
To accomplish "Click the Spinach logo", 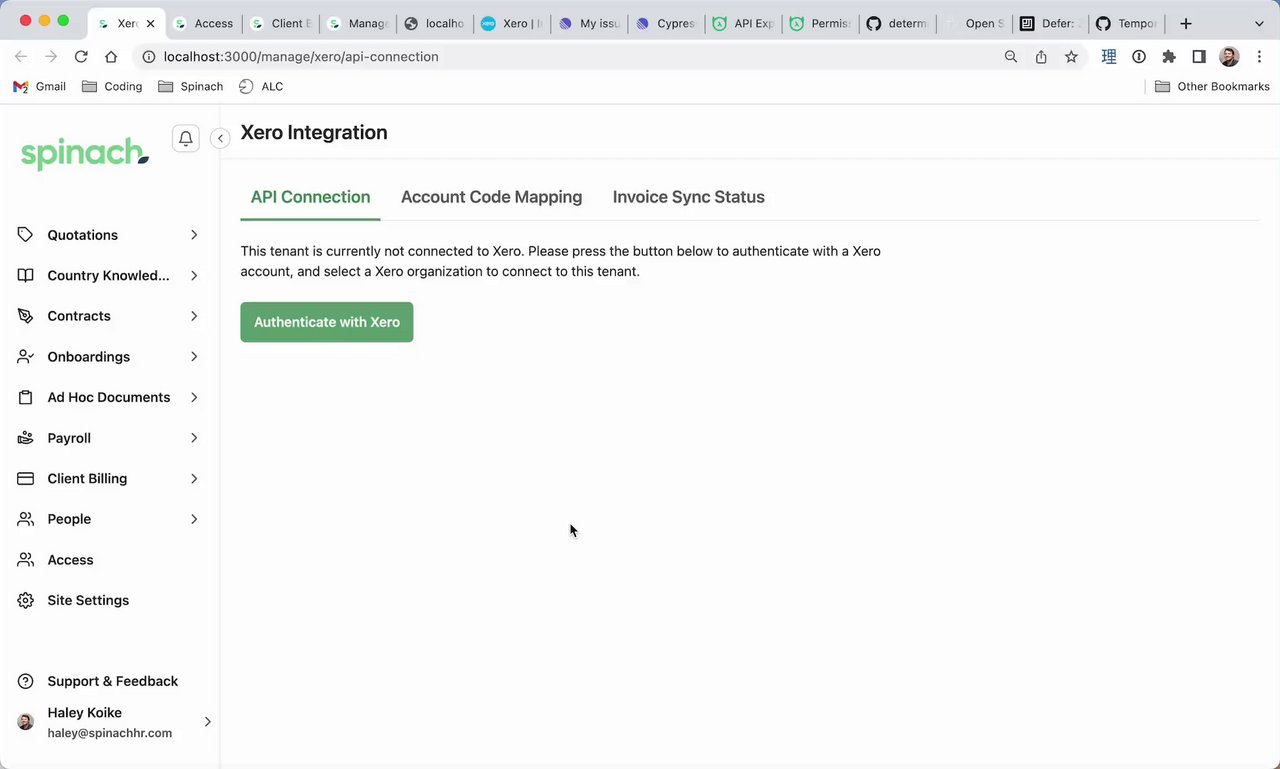I will click(x=85, y=154).
